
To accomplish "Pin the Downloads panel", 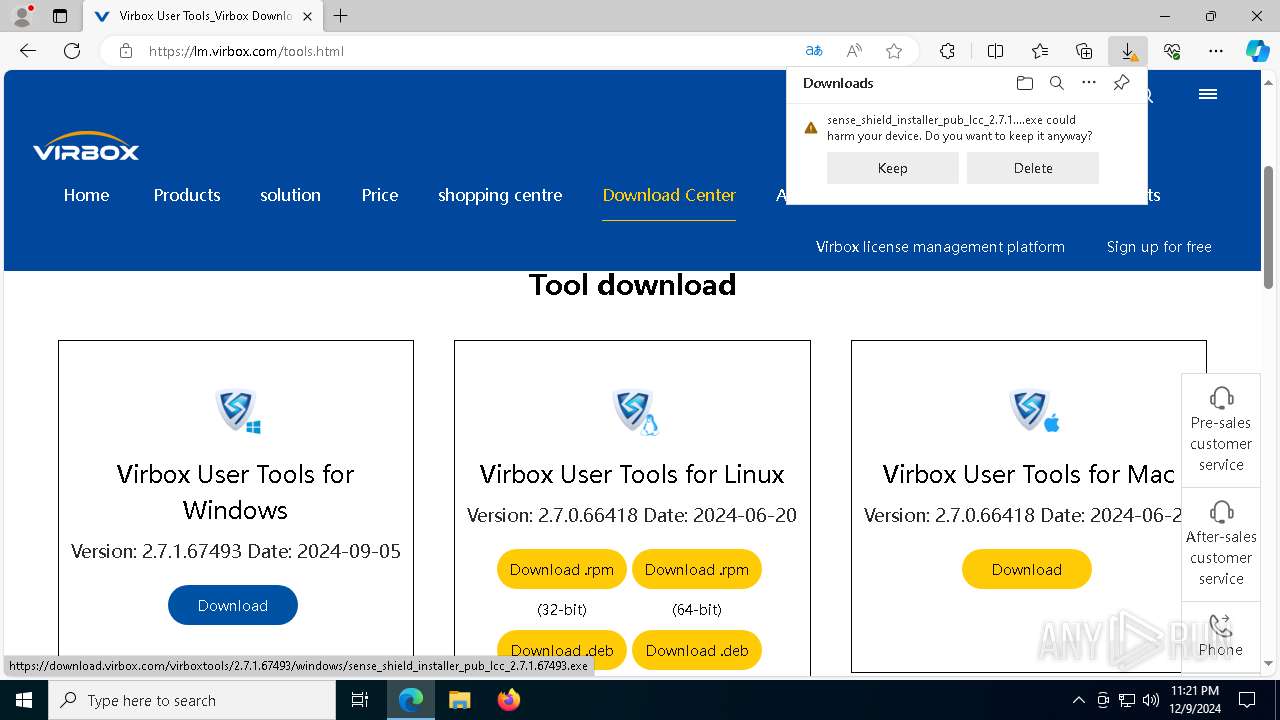I will (1121, 83).
